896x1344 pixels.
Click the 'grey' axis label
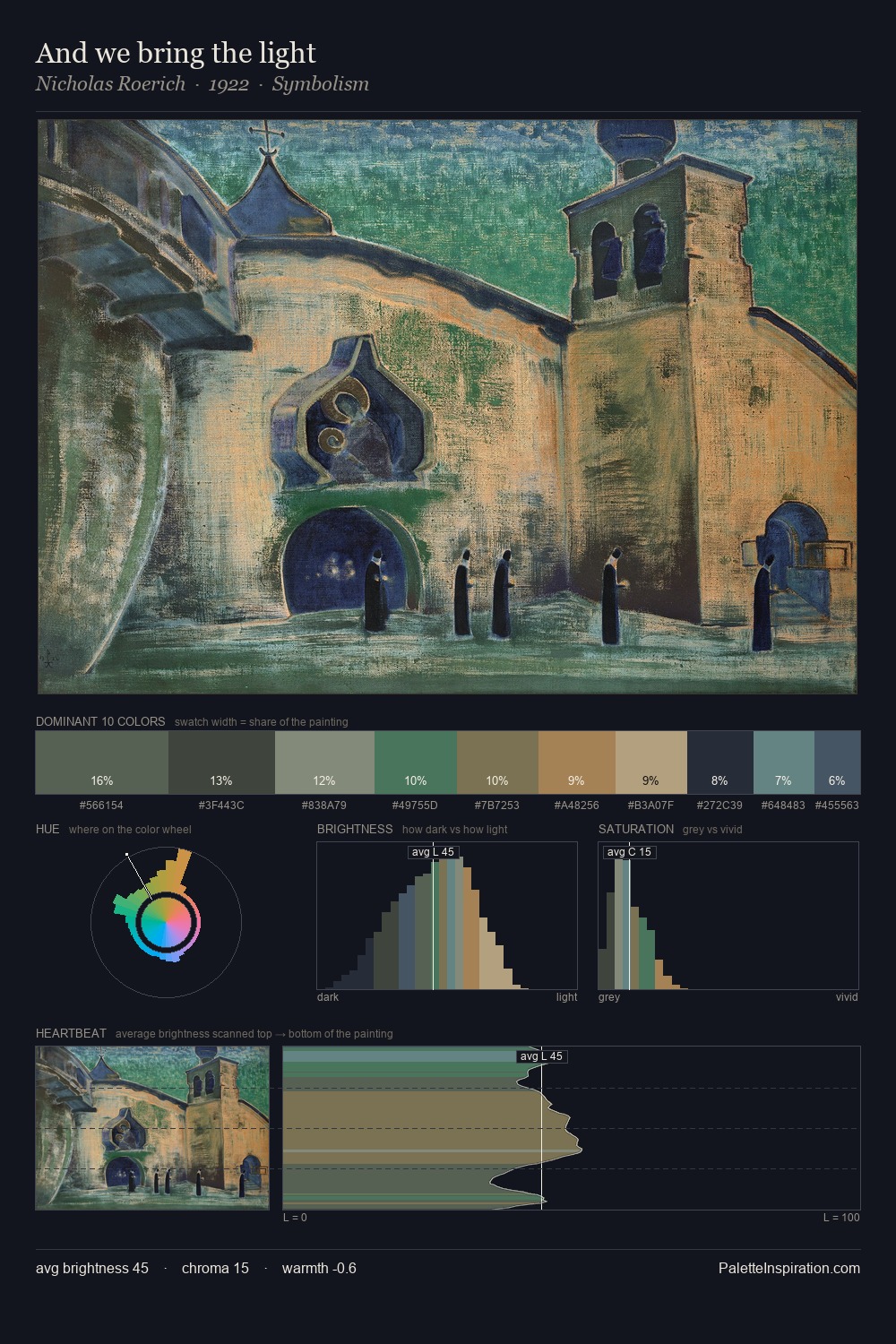pos(609,997)
